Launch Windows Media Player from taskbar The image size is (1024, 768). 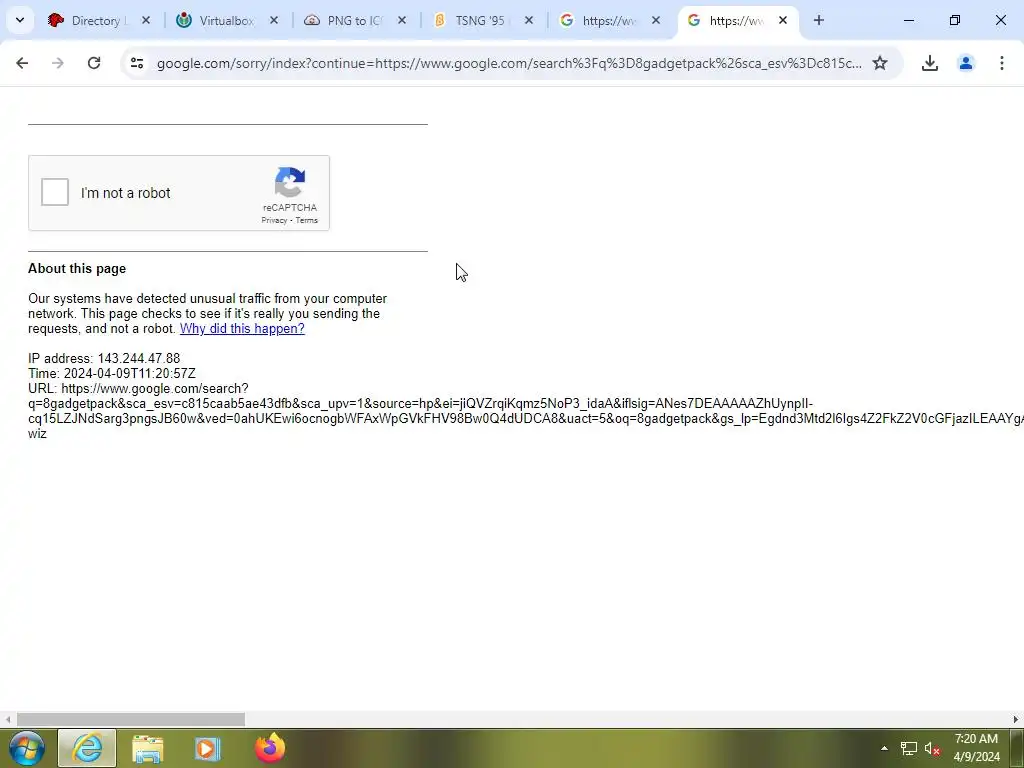[208, 748]
